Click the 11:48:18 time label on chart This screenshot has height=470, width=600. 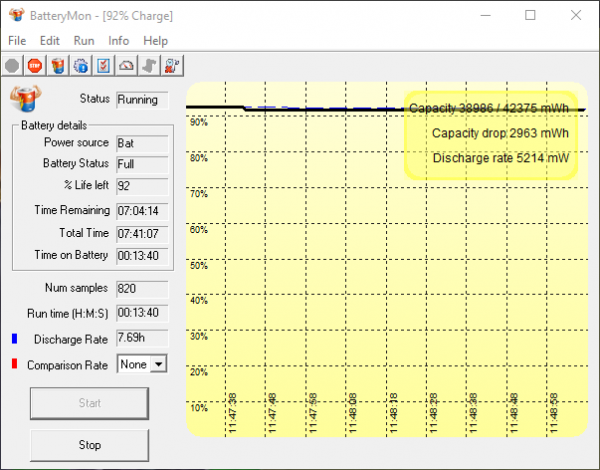point(393,413)
